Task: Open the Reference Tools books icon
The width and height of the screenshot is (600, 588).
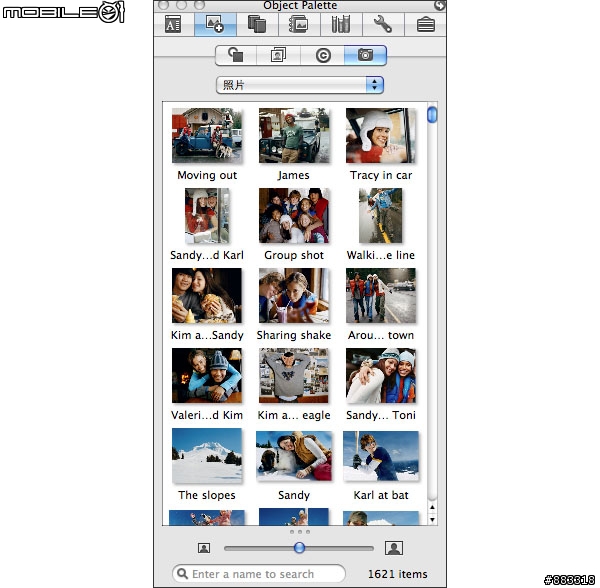Action: (341, 25)
